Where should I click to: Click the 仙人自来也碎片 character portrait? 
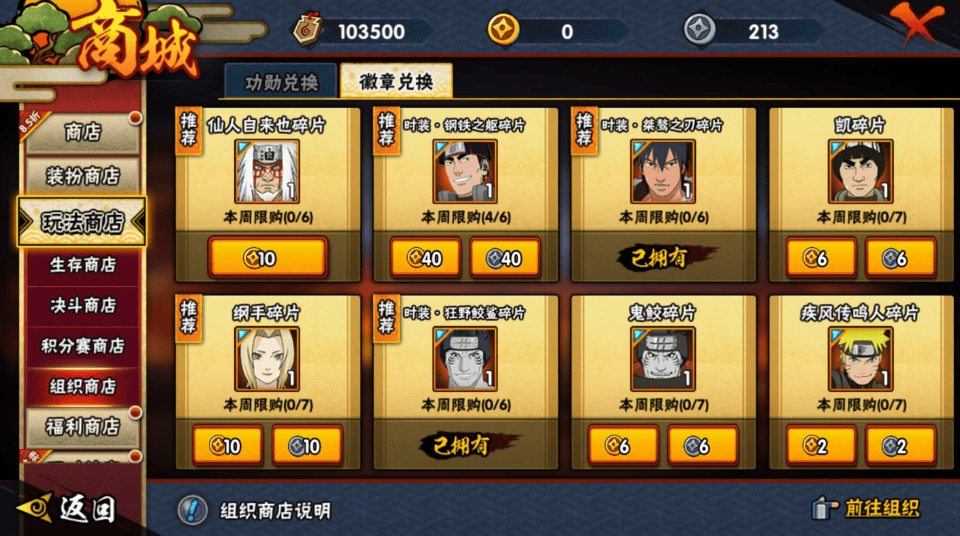coord(267,172)
